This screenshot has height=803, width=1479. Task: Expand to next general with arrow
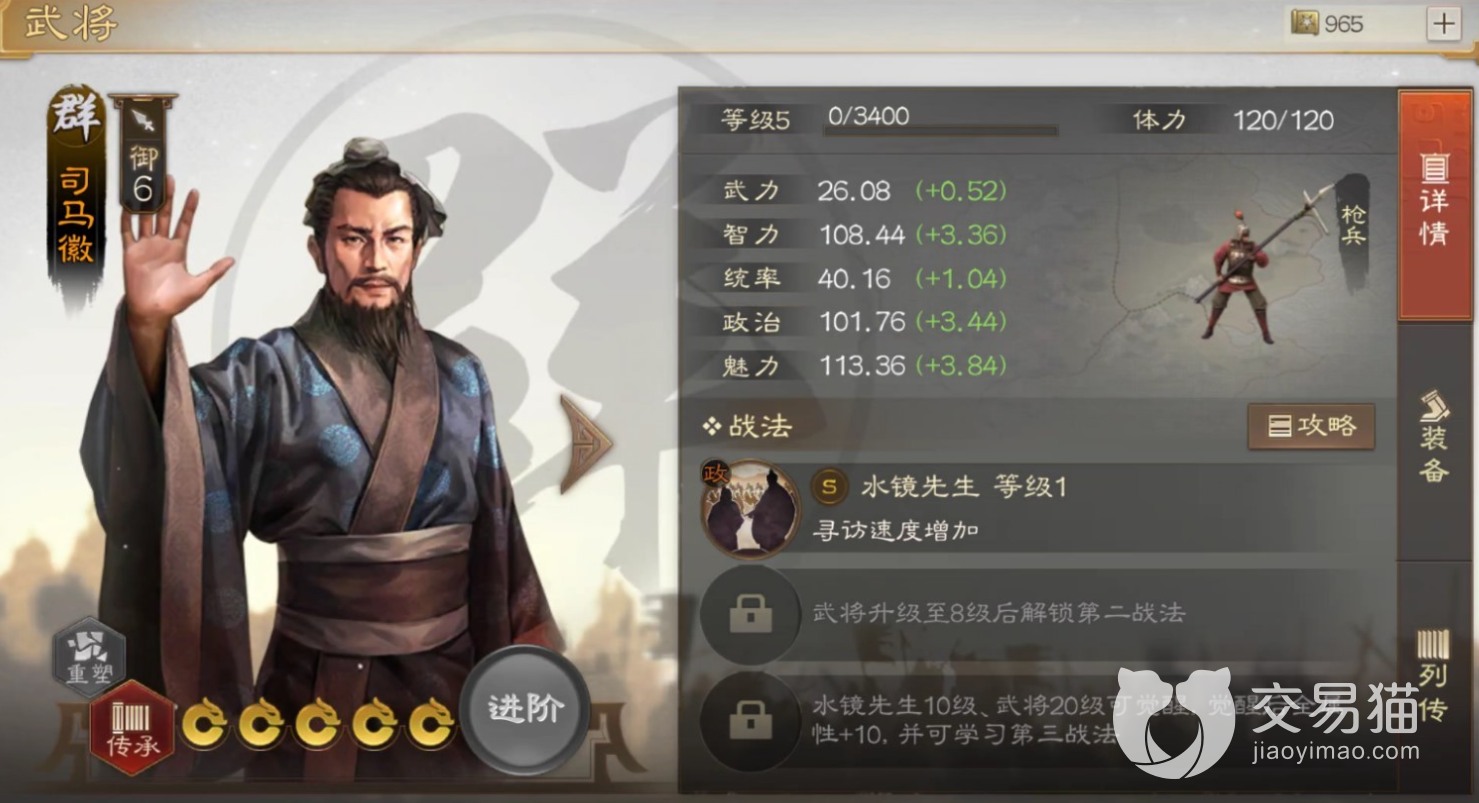coord(586,443)
